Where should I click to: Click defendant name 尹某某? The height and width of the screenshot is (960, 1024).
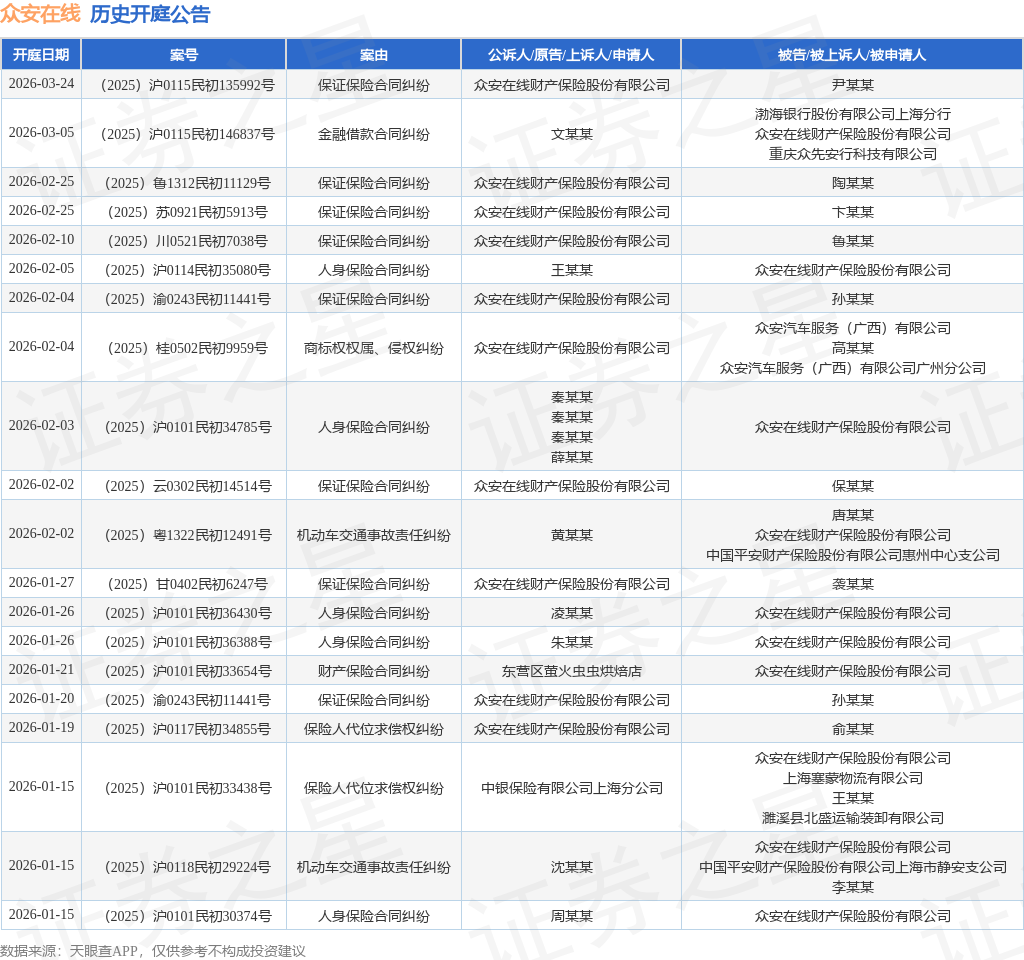pyautogui.click(x=852, y=85)
